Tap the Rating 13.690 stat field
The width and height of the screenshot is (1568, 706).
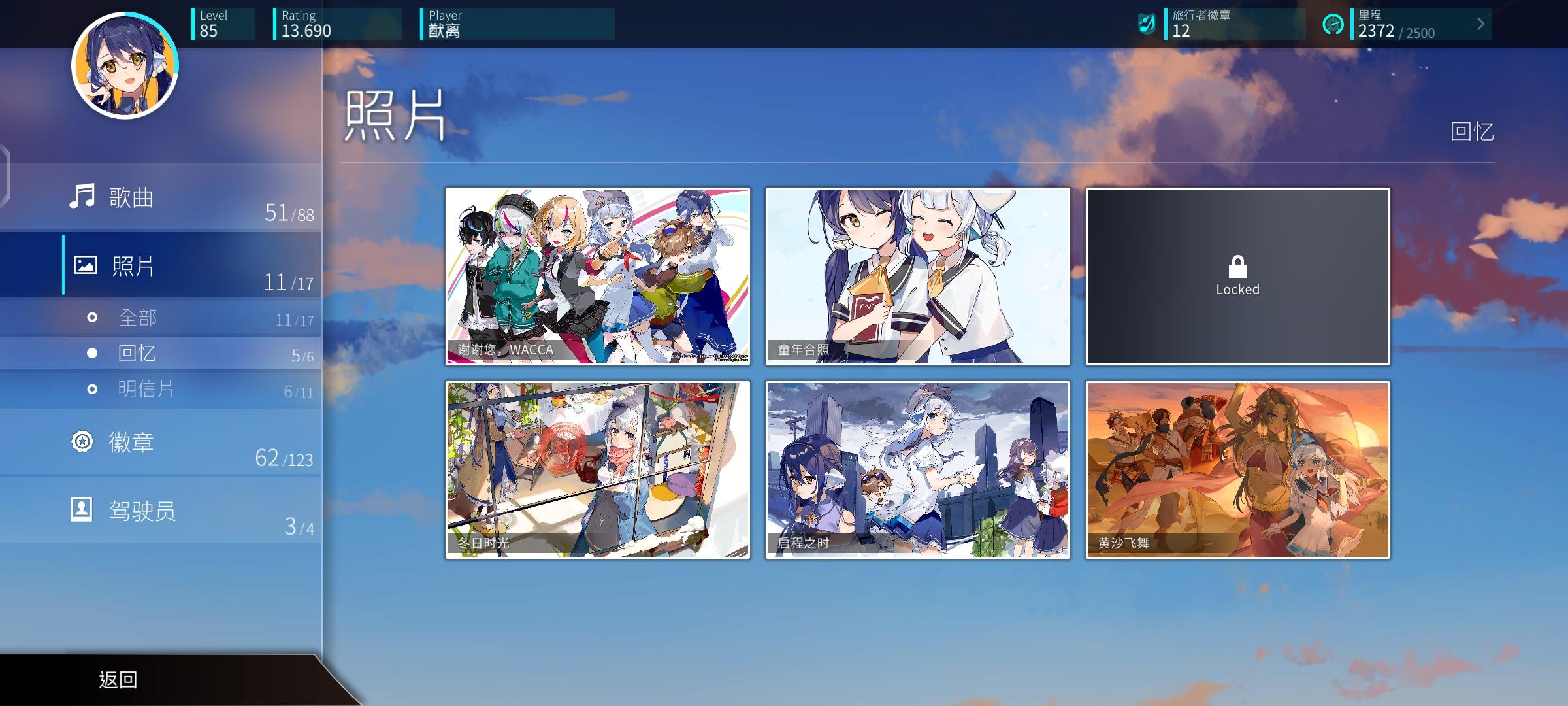coord(338,24)
